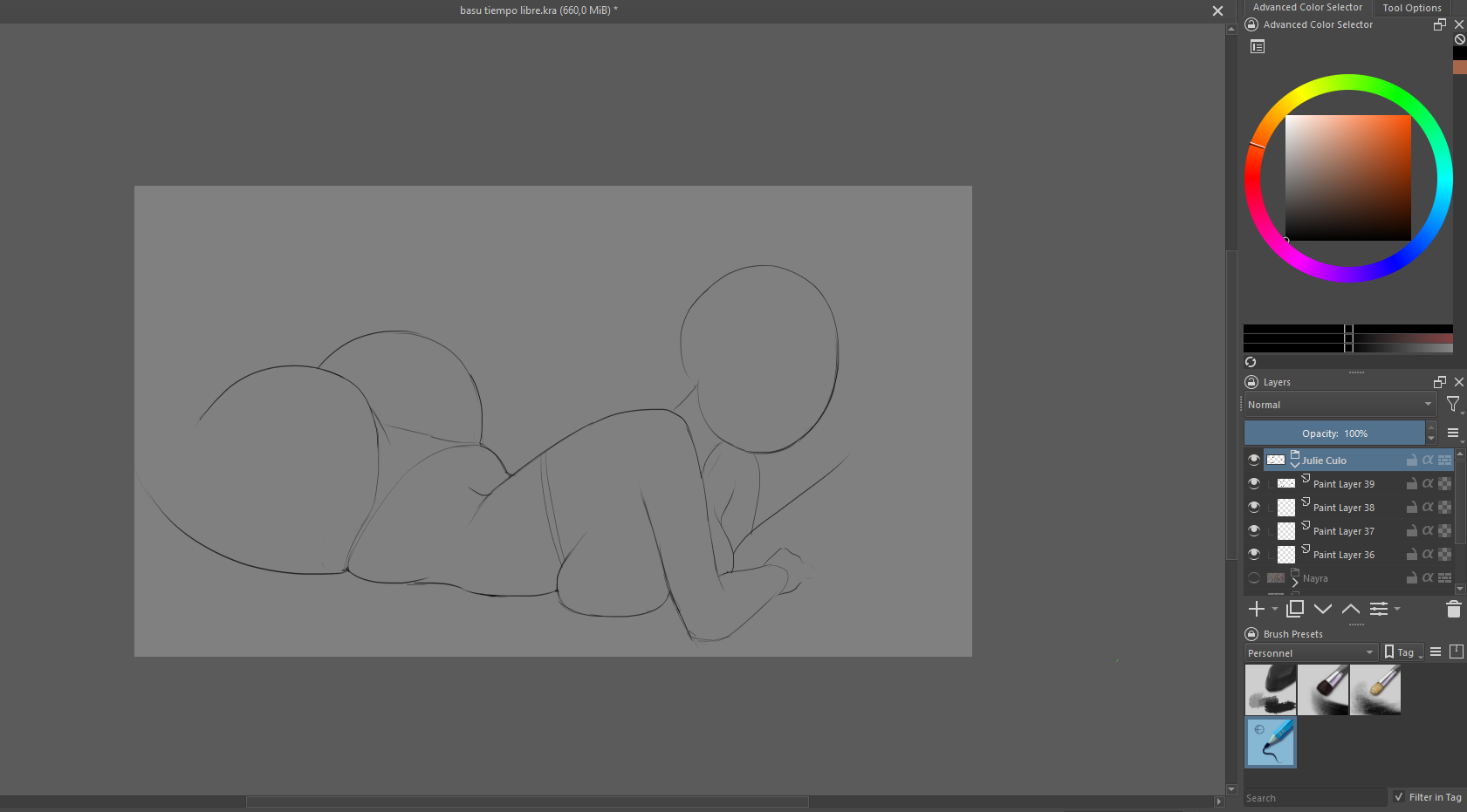Image resolution: width=1467 pixels, height=812 pixels.
Task: Click the Opacity slider in Layers panel
Action: (x=1334, y=433)
